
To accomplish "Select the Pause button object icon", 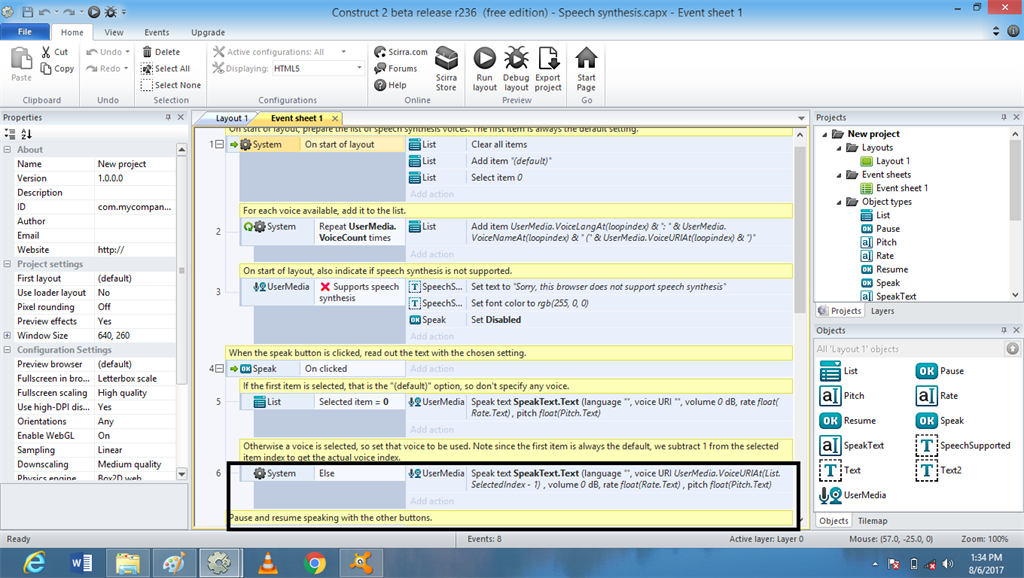I will coord(927,371).
